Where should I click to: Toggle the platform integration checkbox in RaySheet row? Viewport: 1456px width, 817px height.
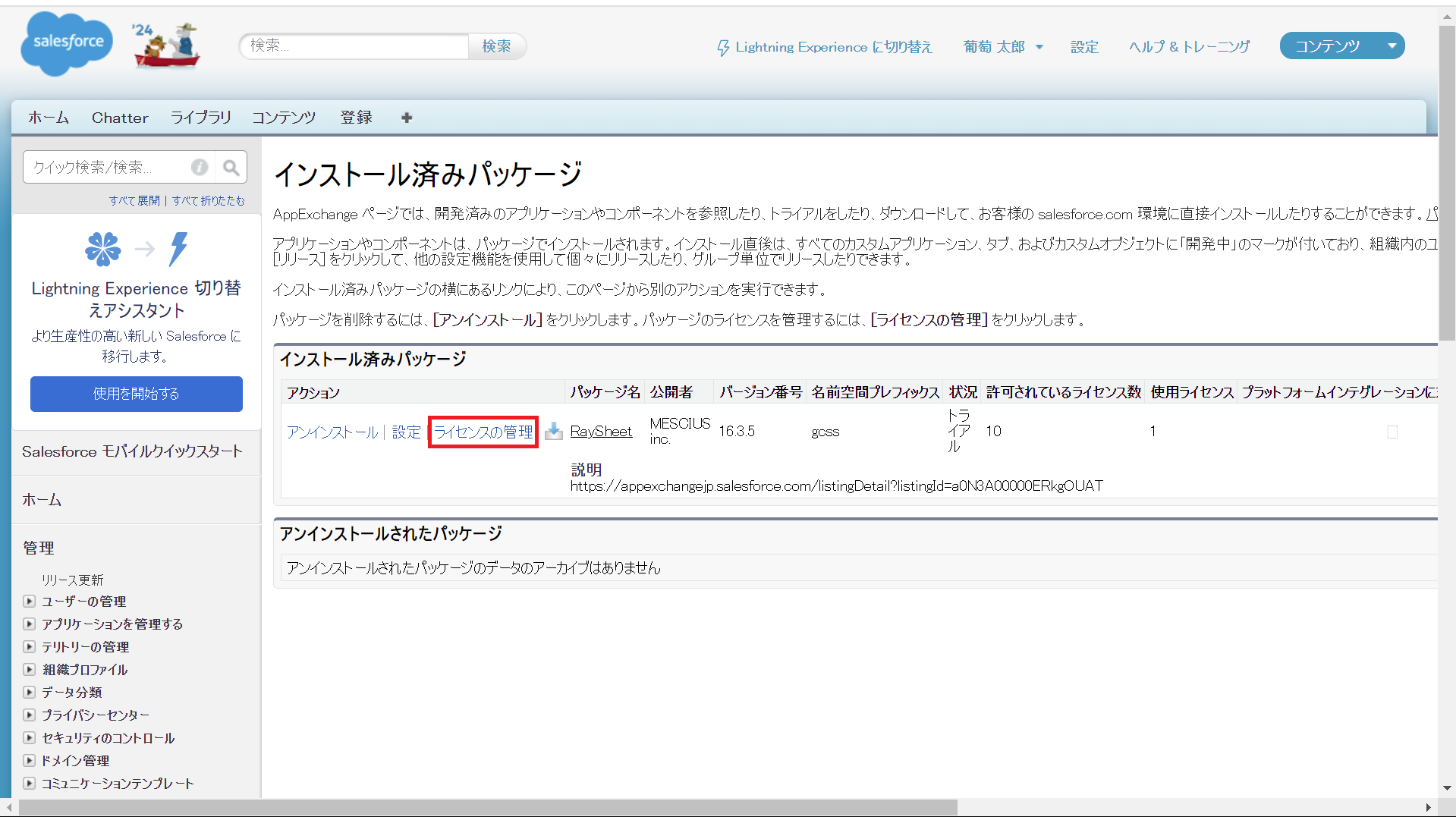[x=1392, y=432]
